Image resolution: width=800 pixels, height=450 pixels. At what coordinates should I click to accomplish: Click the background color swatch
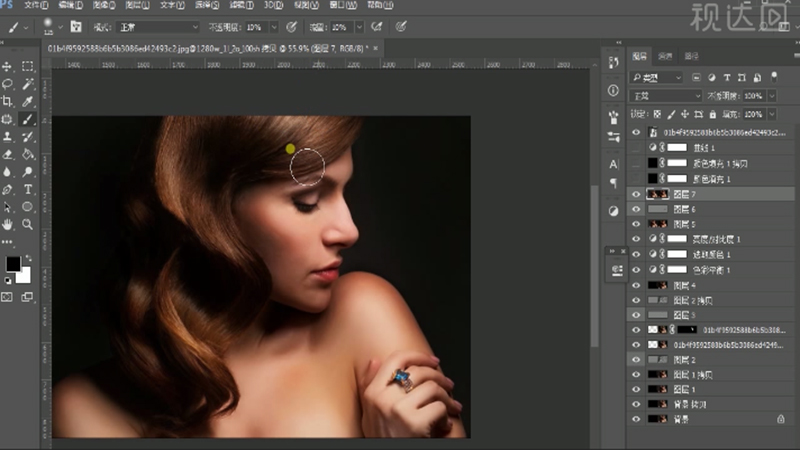pos(24,276)
